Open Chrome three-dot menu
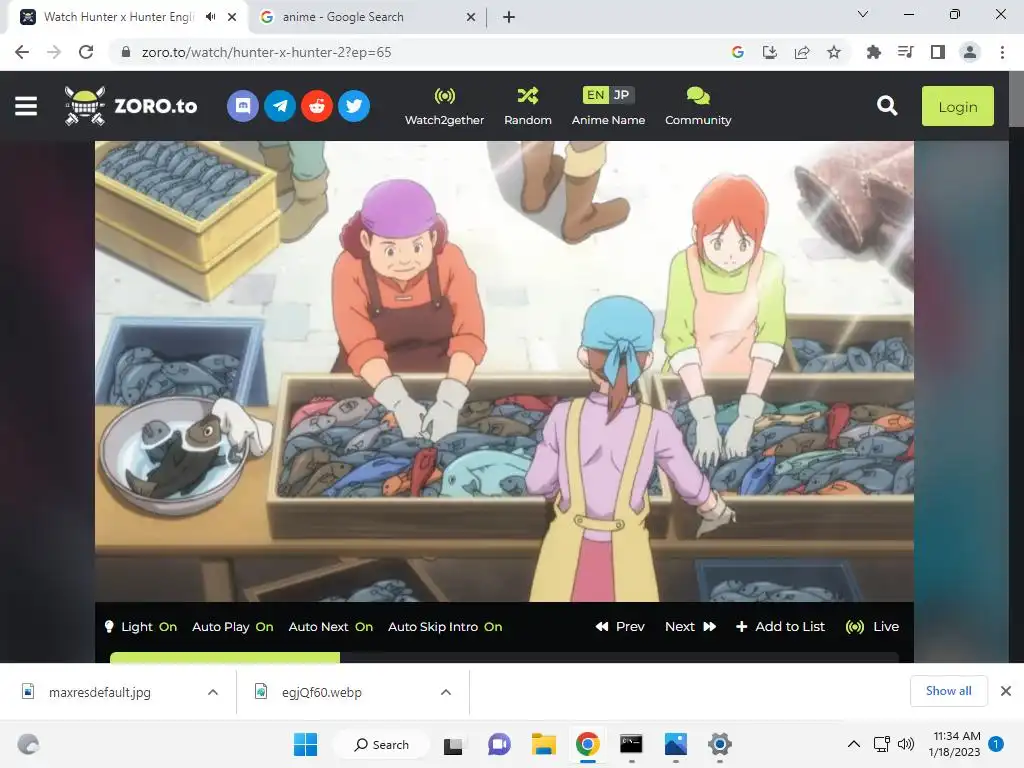 pos(1002,52)
